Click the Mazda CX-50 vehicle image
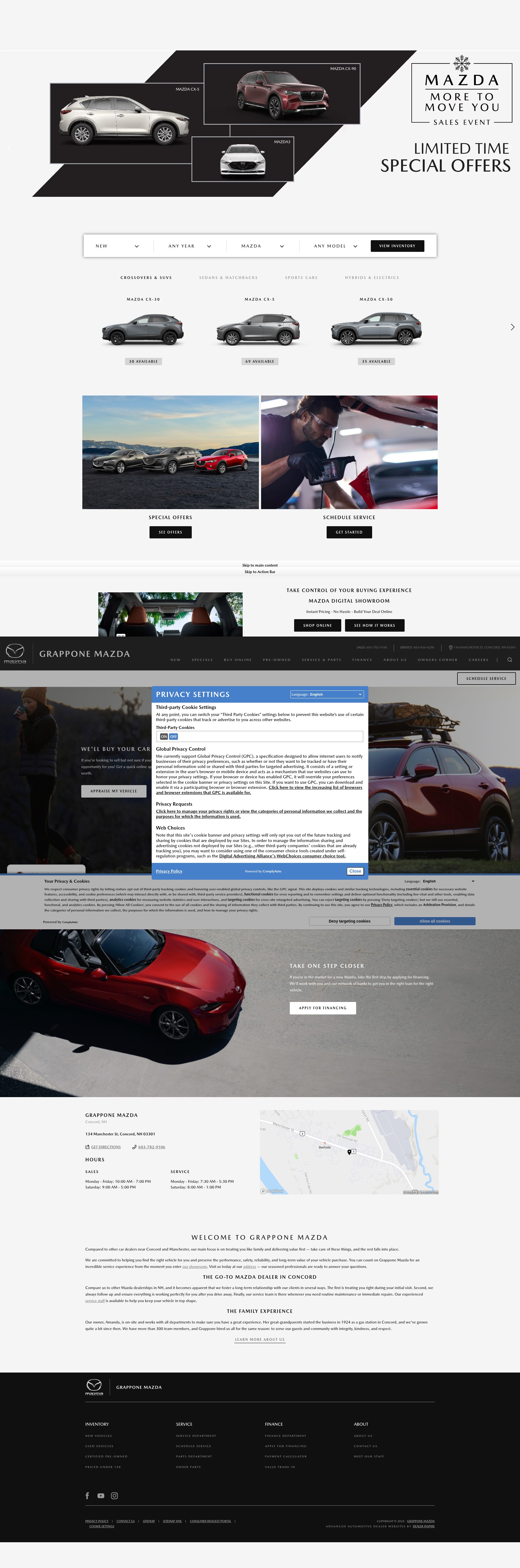Viewport: 520px width, 1568px height. click(376, 329)
